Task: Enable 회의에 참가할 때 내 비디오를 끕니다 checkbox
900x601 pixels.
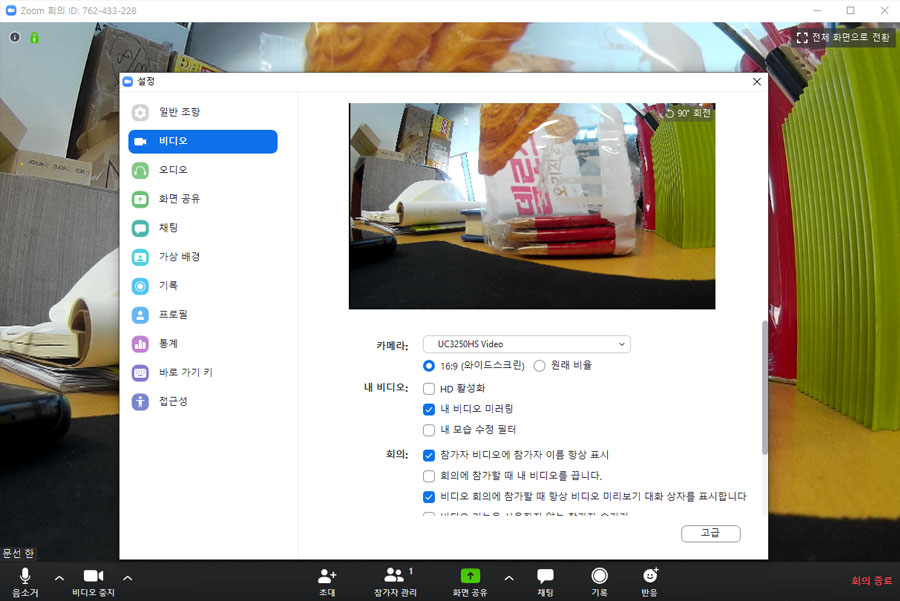Action: coord(429,476)
